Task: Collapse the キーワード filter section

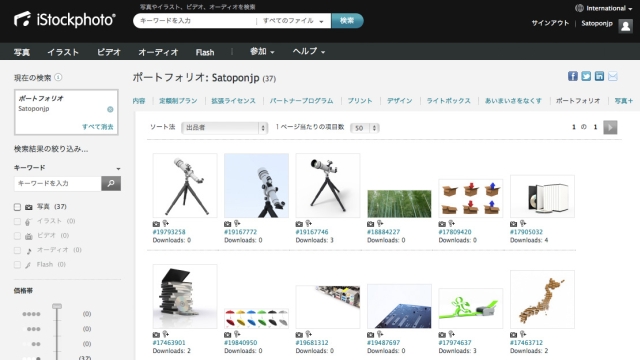Action: pos(118,168)
